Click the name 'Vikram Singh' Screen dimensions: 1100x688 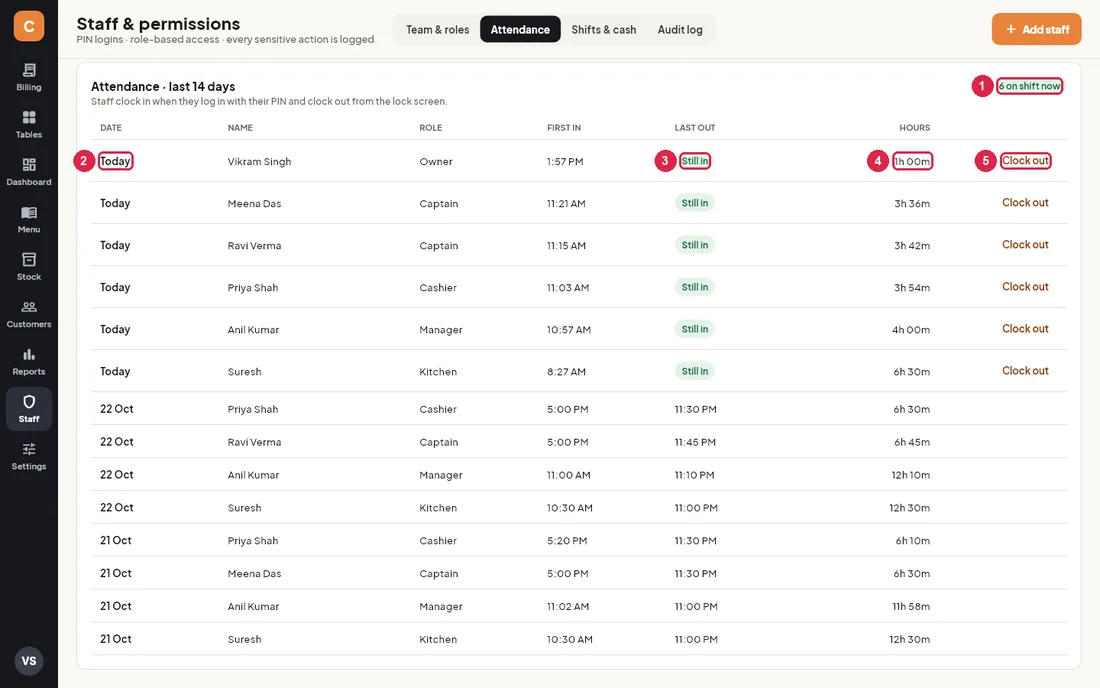point(259,161)
